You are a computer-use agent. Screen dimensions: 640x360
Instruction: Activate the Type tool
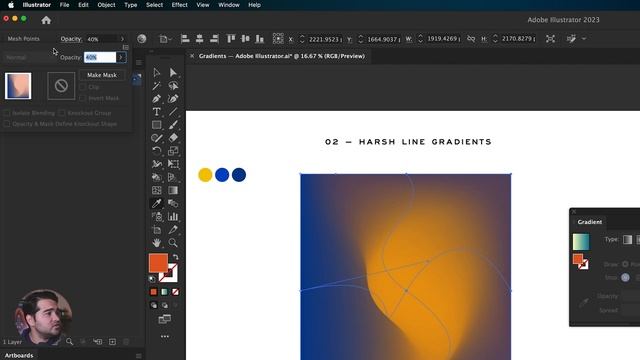(157, 111)
